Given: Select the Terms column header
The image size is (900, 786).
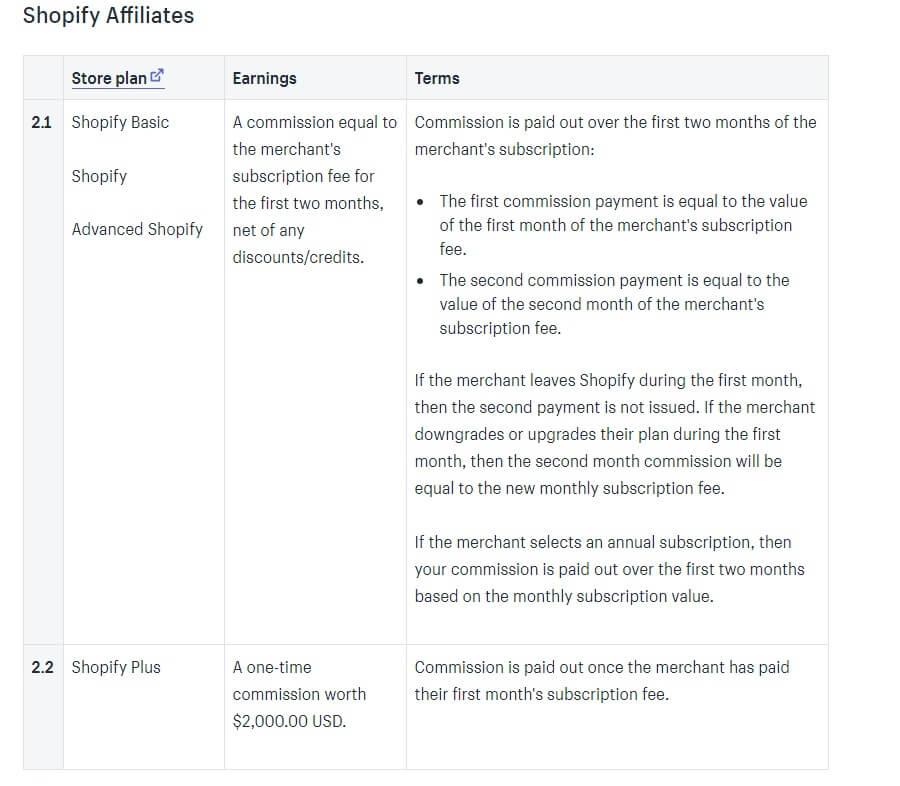Looking at the screenshot, I should point(437,78).
